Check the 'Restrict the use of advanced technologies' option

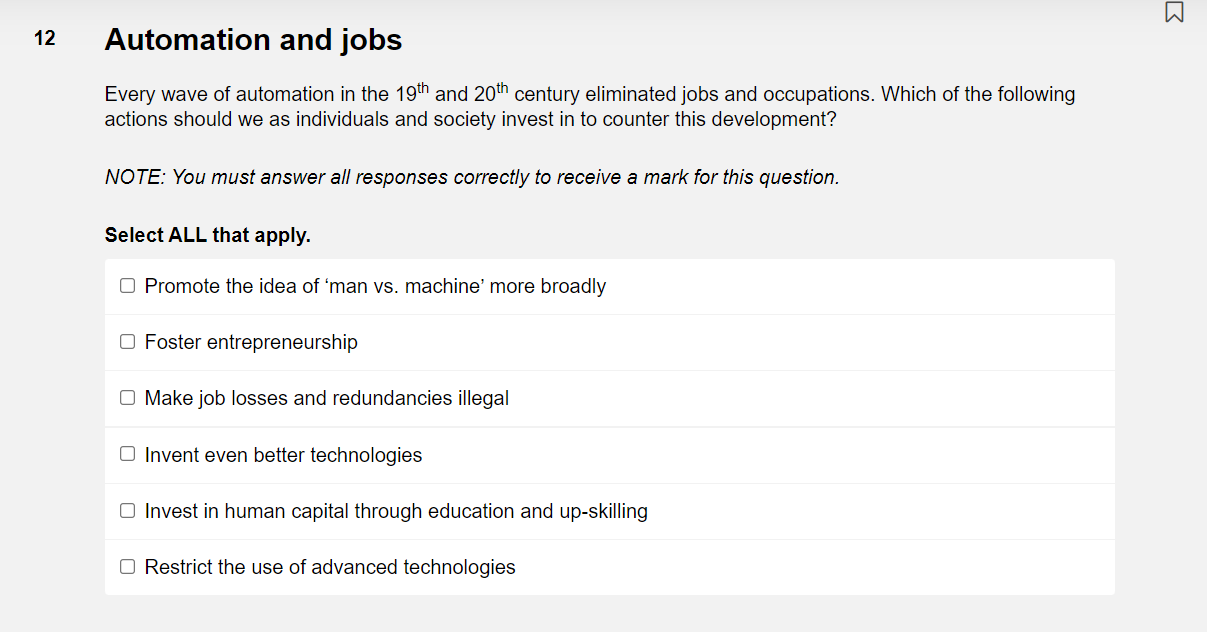(x=127, y=566)
